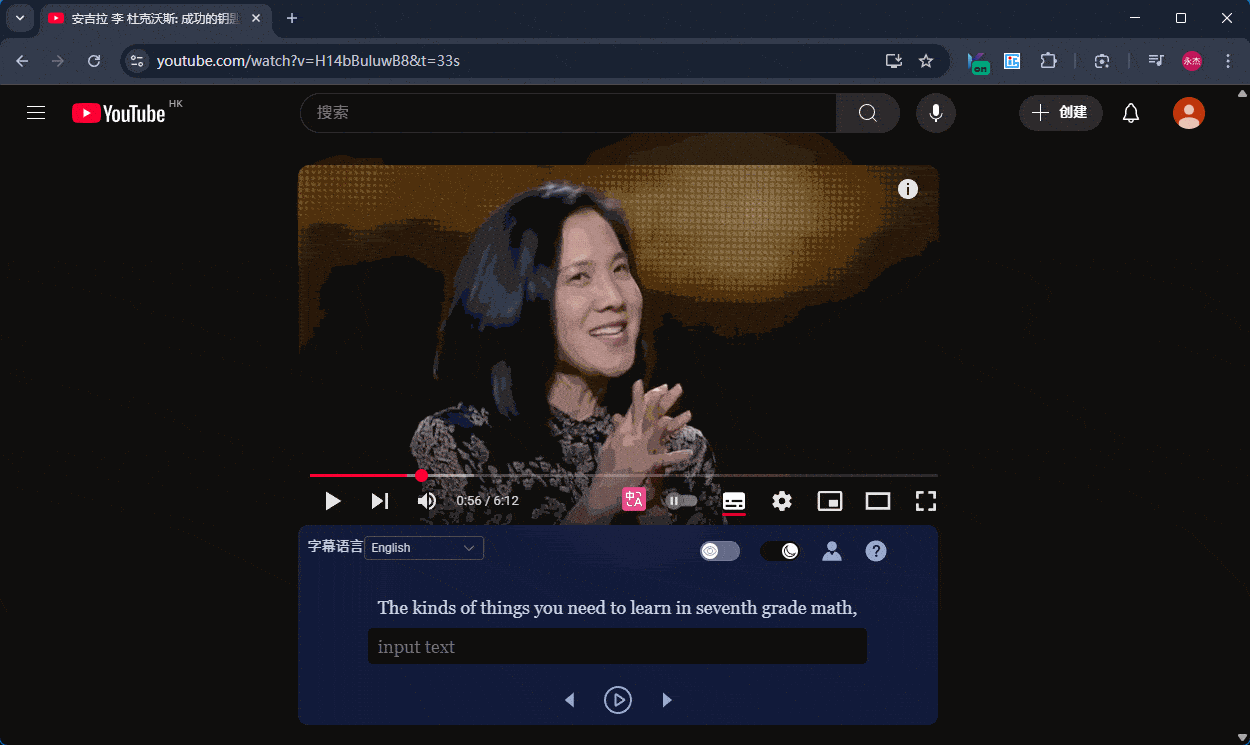Open the YouTube hamburger guide menu
Viewport: 1250px width, 745px height.
[x=36, y=113]
